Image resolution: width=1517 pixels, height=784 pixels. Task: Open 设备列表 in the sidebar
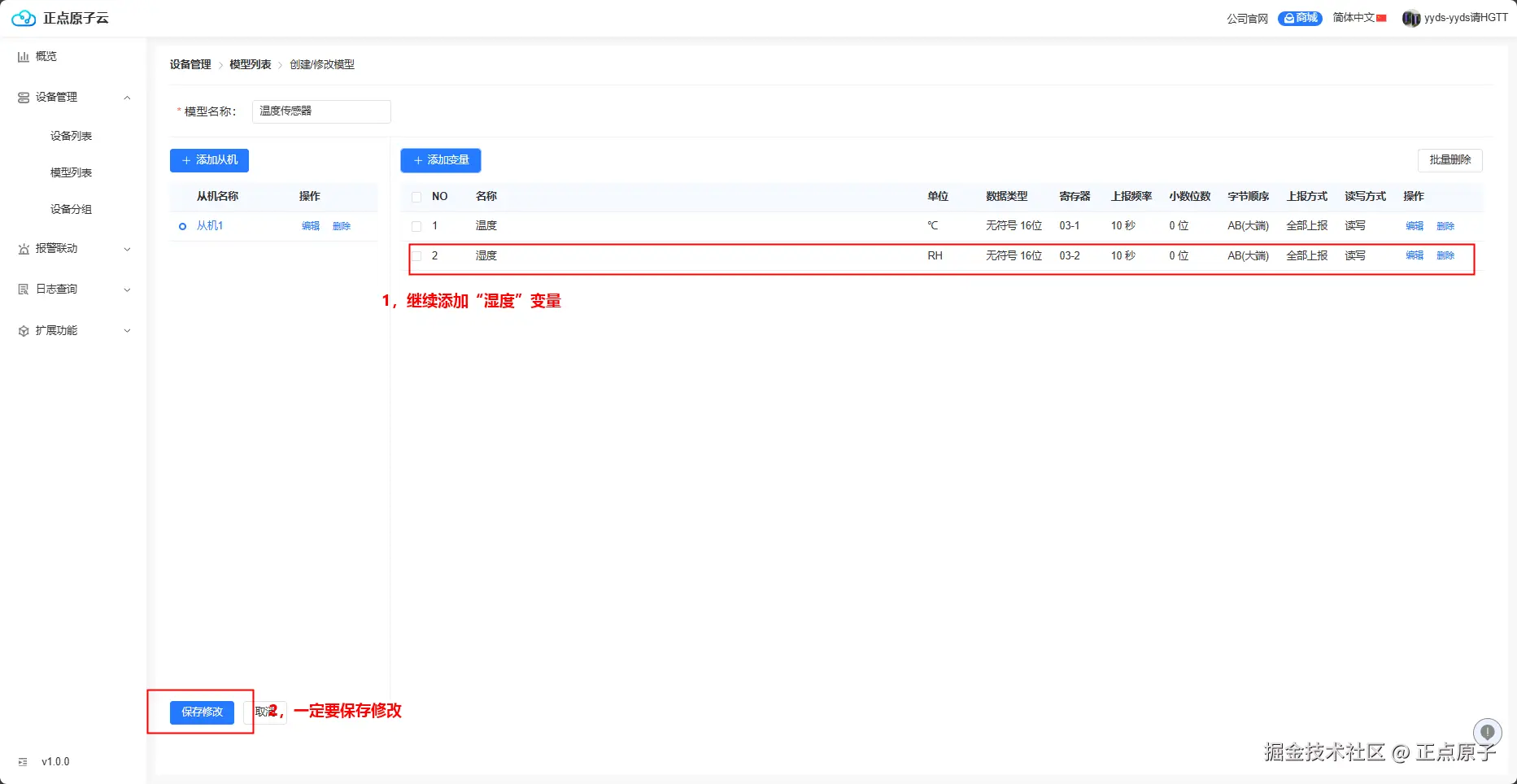pos(72,136)
